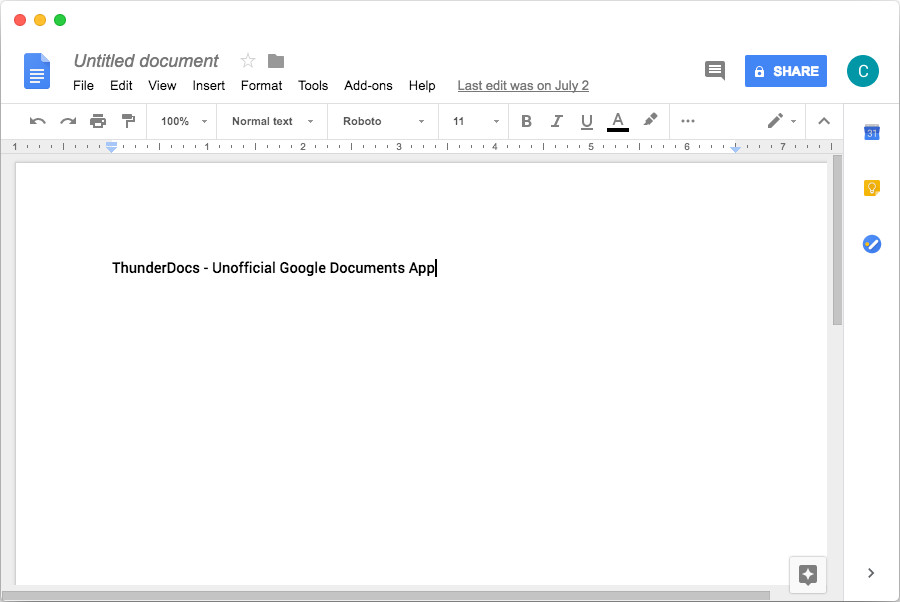Hide the menus with the up chevron
900x602 pixels.
(824, 121)
